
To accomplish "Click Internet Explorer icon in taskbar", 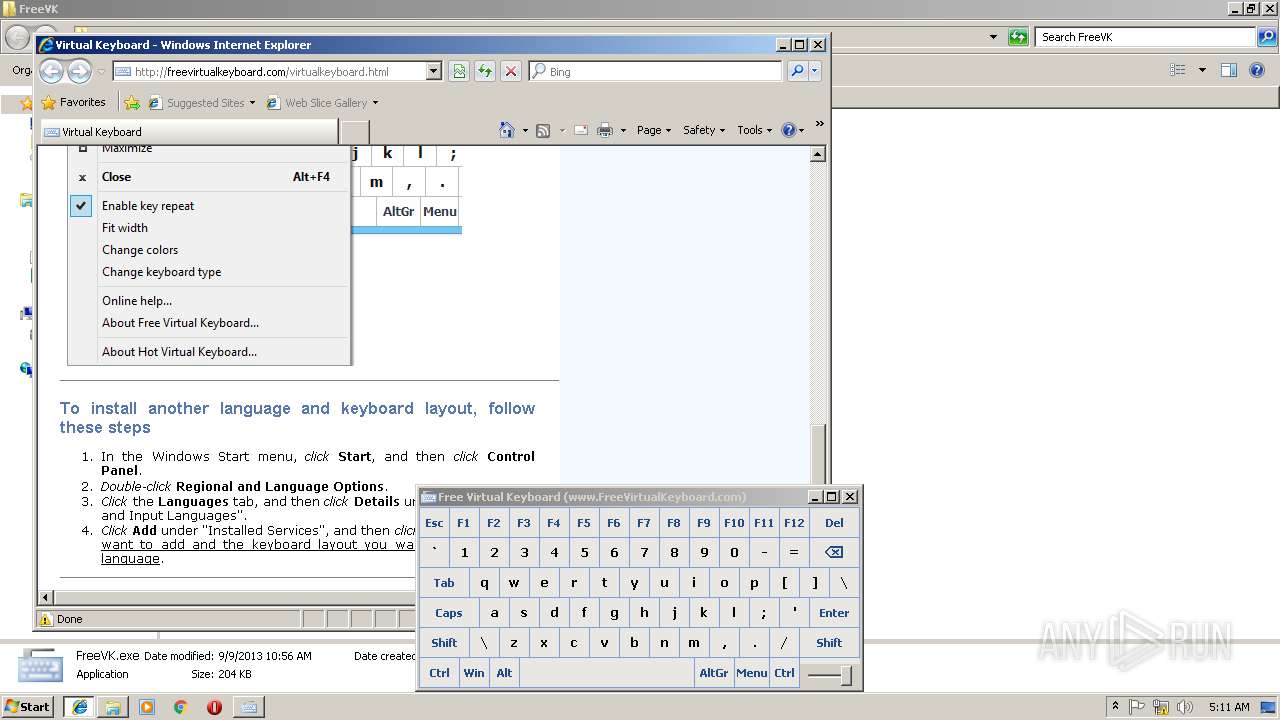I will point(80,707).
